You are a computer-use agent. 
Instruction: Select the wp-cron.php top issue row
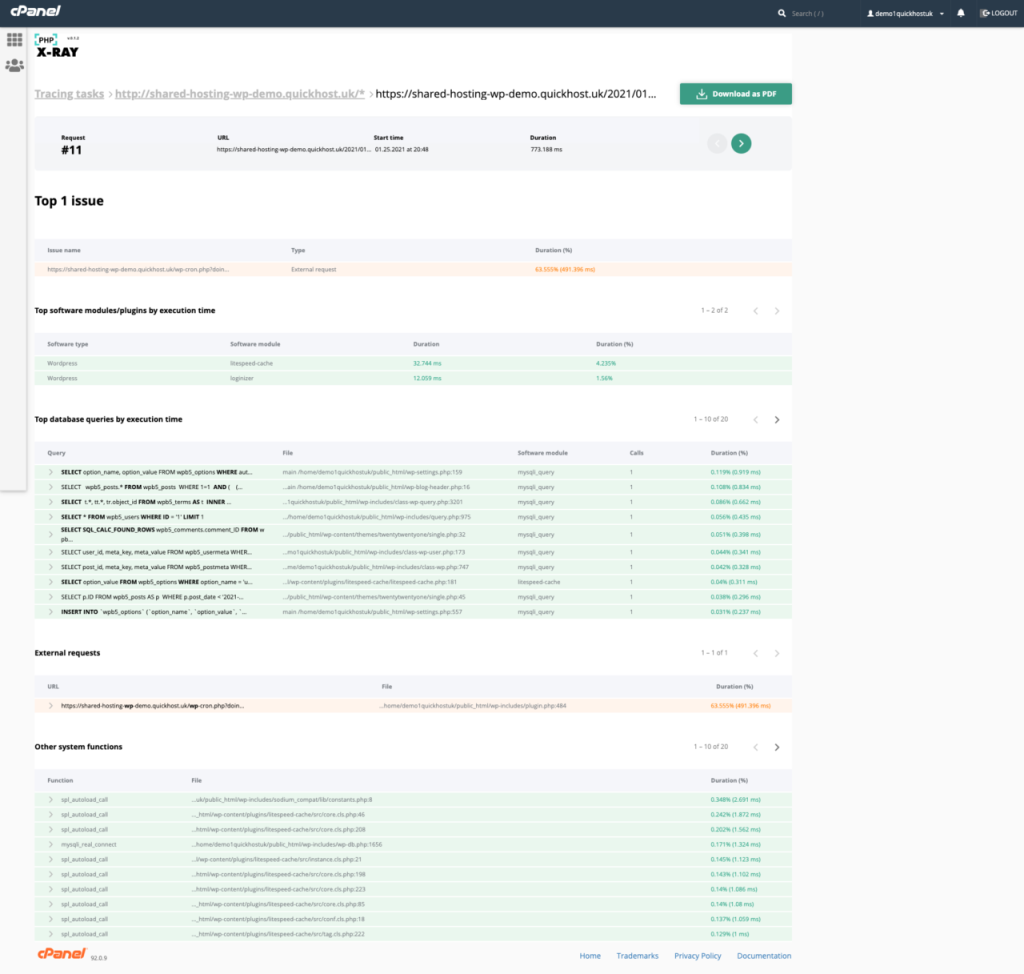(413, 269)
